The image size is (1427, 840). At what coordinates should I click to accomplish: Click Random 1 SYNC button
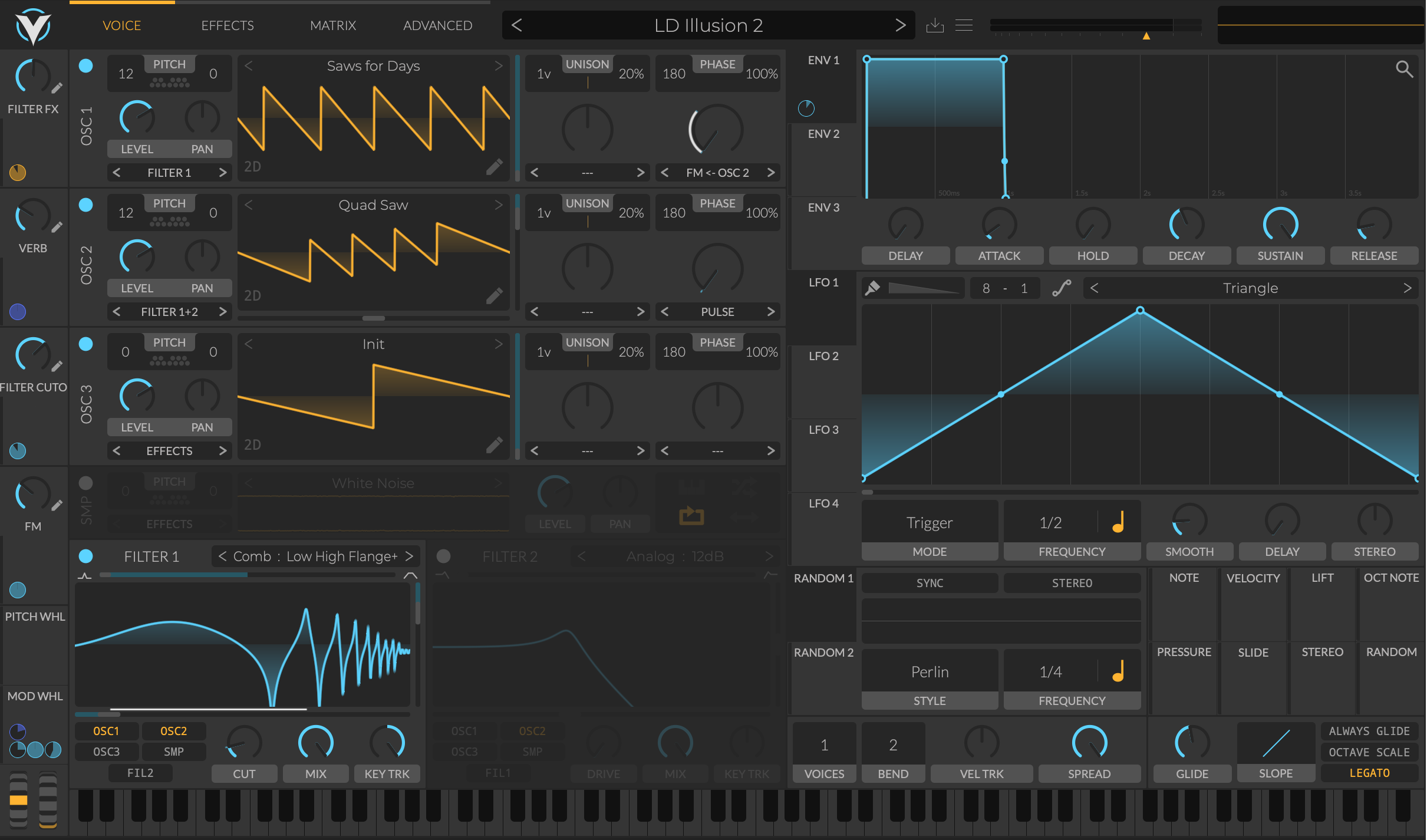tap(930, 583)
